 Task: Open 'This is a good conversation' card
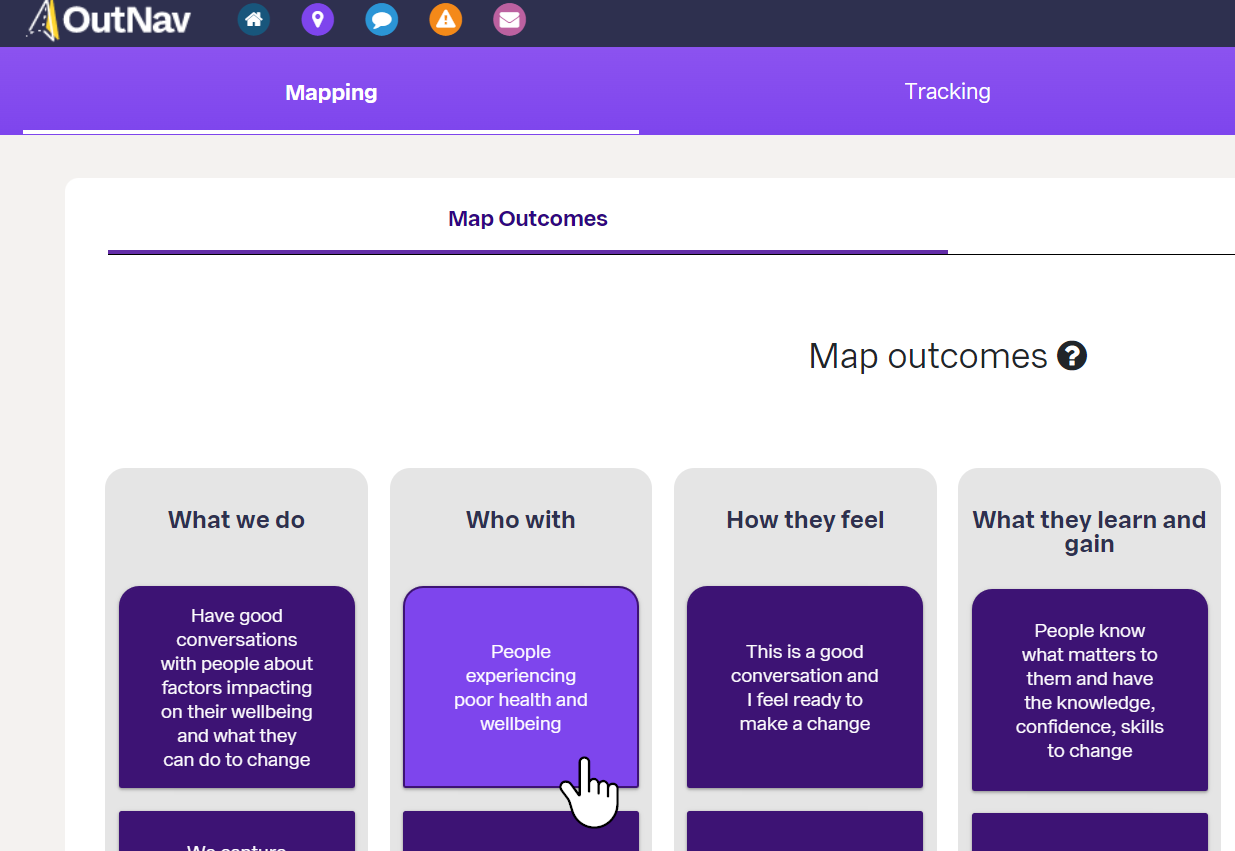[805, 687]
